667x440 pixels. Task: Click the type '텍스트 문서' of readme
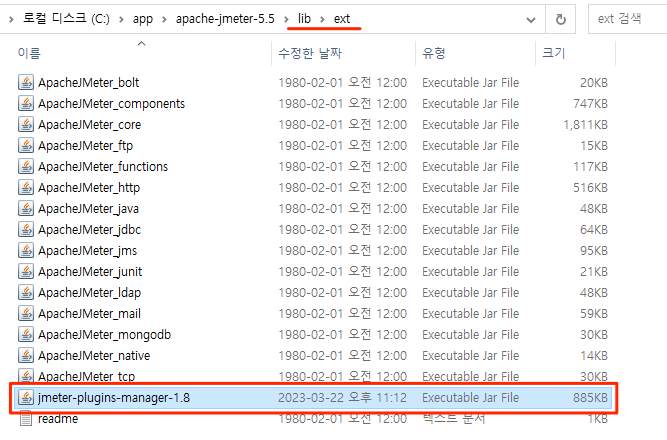[453, 419]
